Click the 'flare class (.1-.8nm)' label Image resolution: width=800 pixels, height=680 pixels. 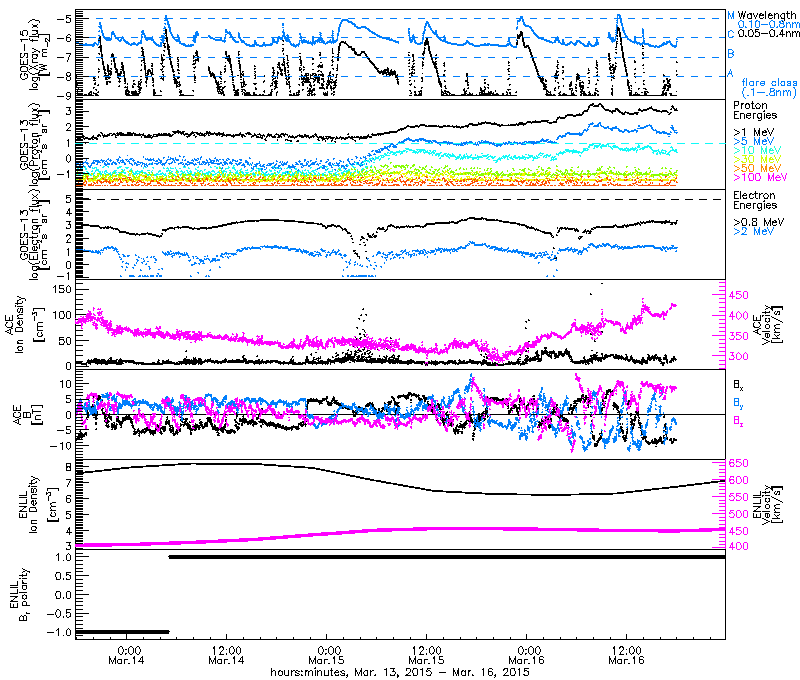coord(769,87)
